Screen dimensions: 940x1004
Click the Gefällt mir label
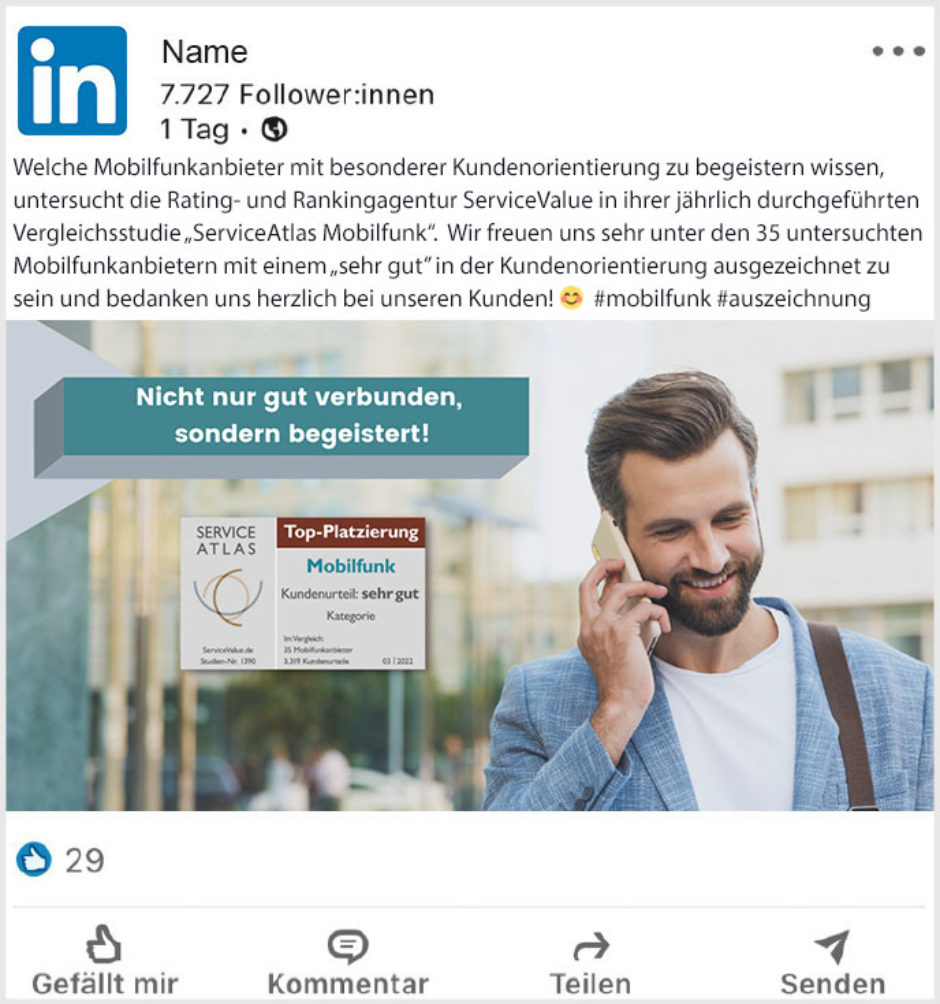(x=105, y=984)
